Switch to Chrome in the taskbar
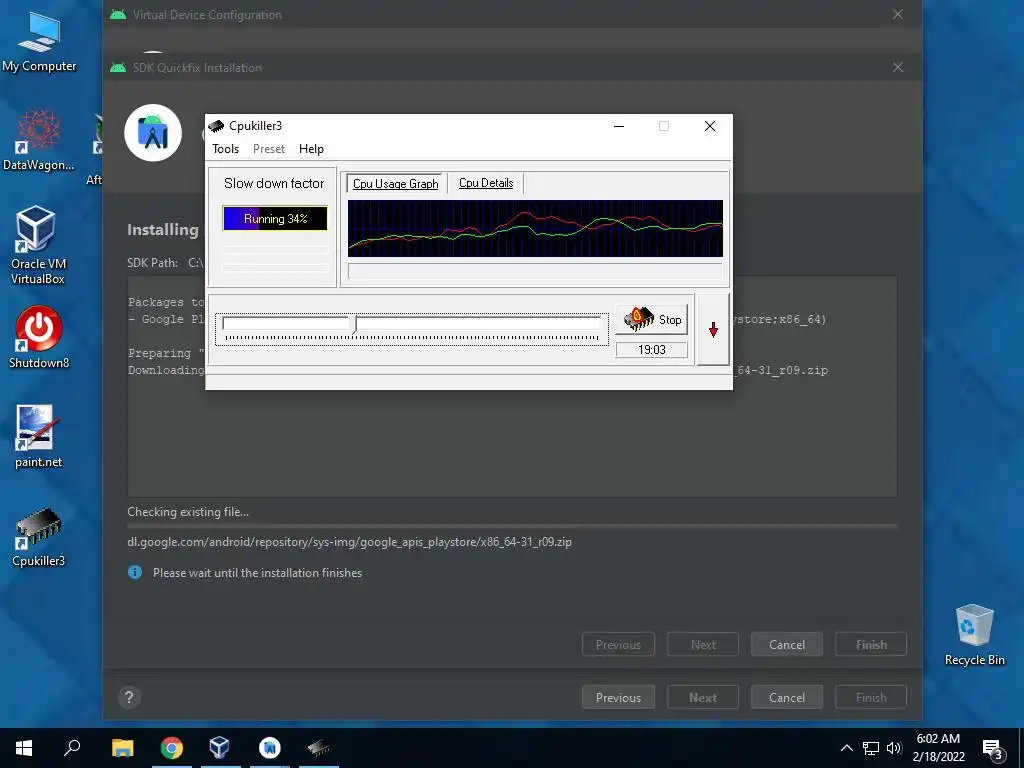 pyautogui.click(x=172, y=748)
